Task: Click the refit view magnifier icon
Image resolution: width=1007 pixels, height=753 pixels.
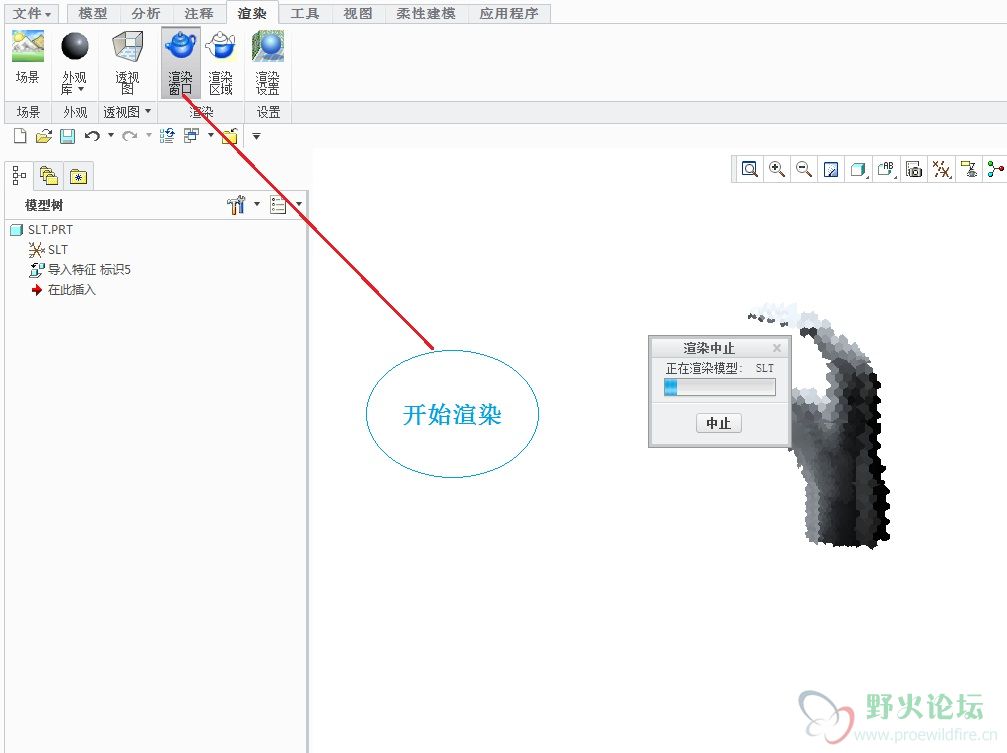Action: coord(749,169)
